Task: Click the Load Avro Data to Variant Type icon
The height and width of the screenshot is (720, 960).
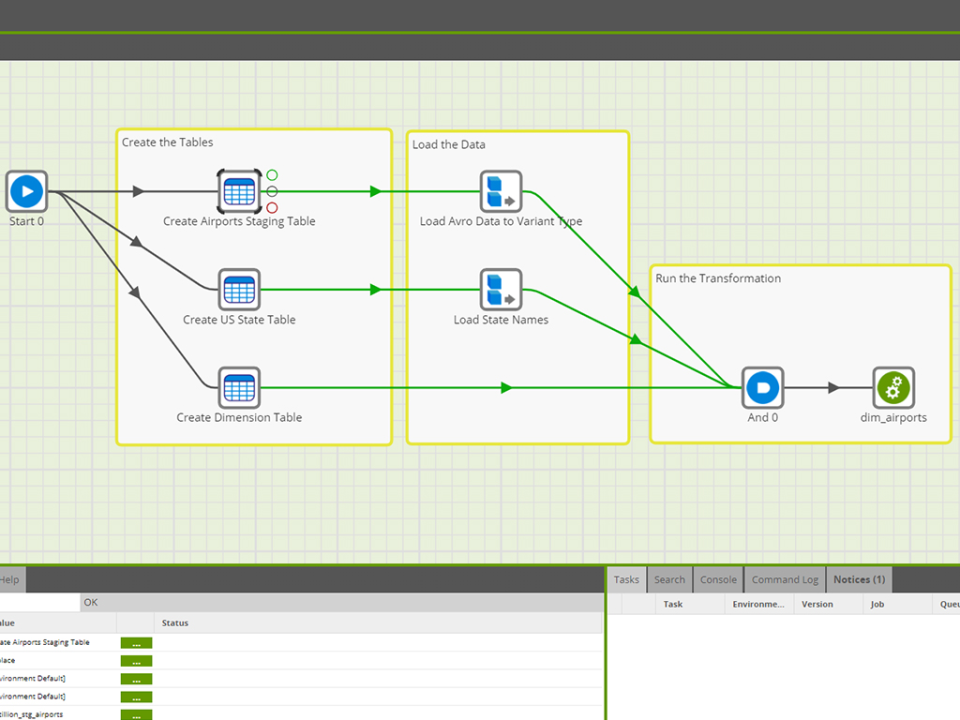Action: tap(501, 192)
